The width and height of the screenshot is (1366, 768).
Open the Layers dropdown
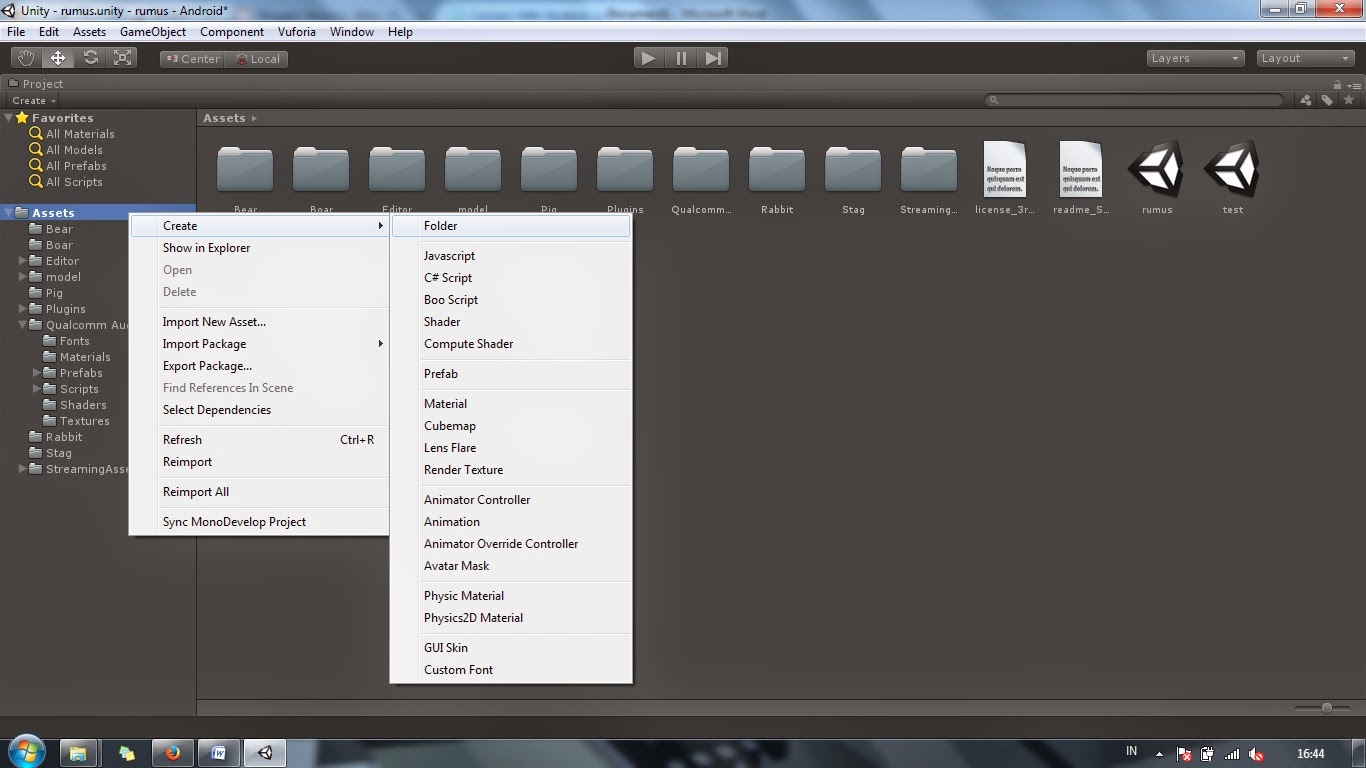[x=1196, y=58]
